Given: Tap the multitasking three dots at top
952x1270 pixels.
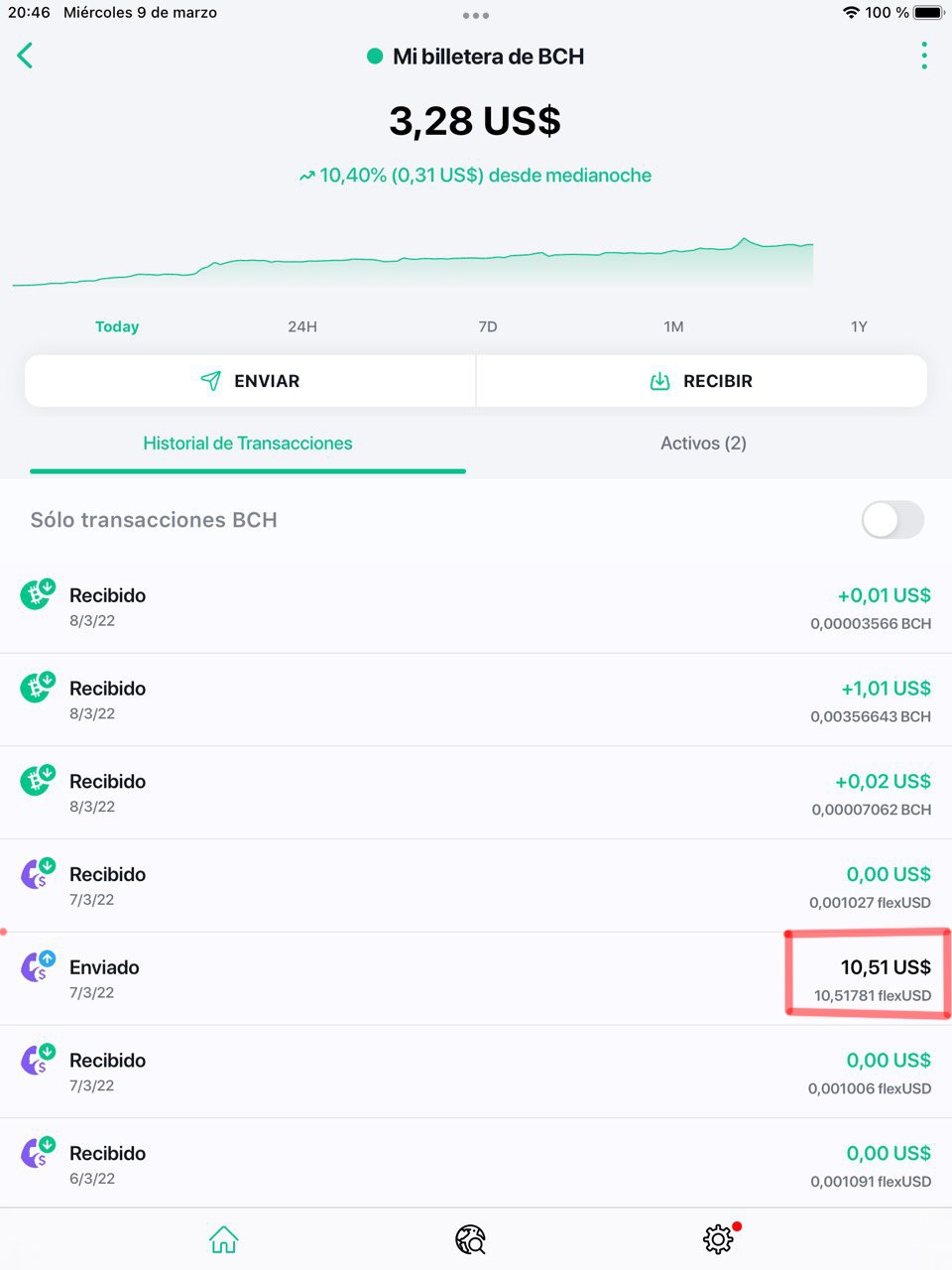Looking at the screenshot, I should [x=476, y=15].
